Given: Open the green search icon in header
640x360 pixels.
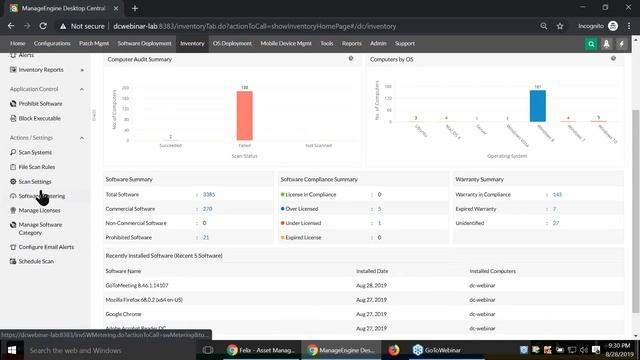Looking at the screenshot, I should click(591, 44).
